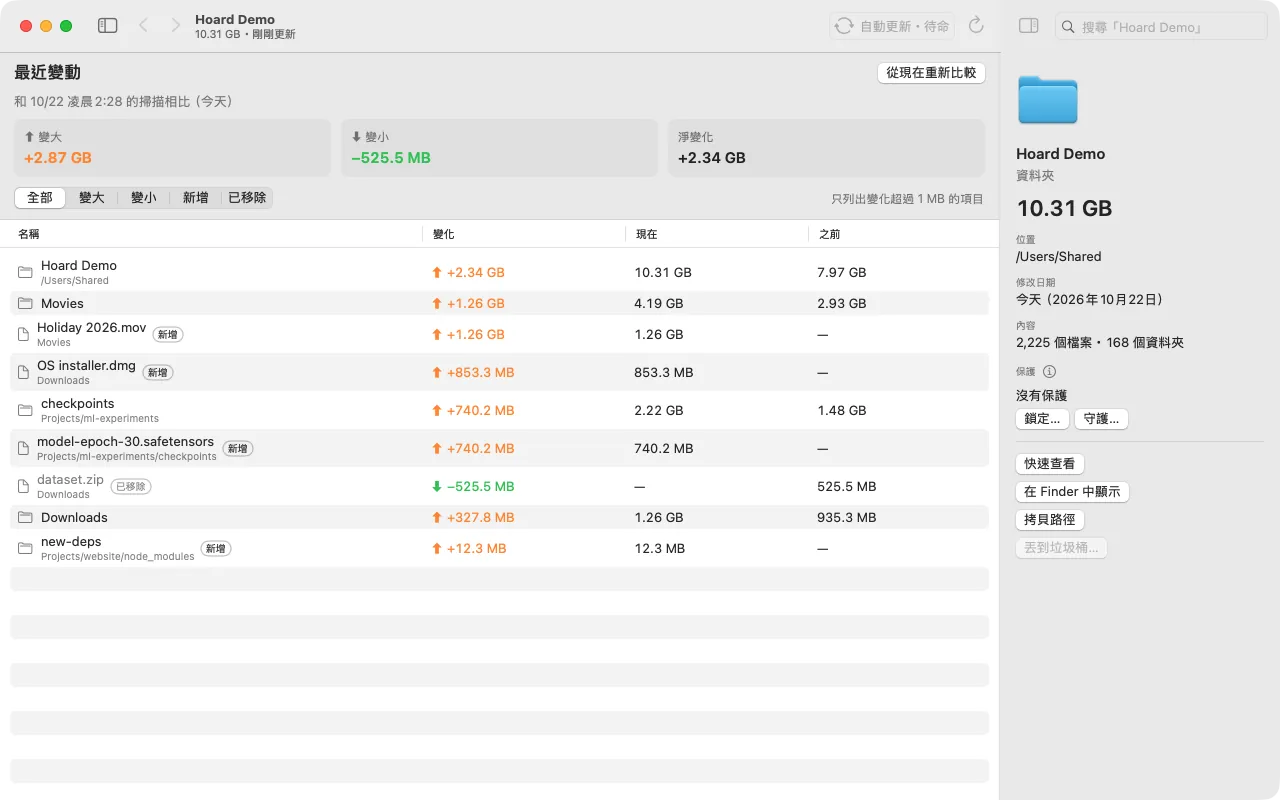Click the refresh scan arrow icon
The image size is (1280, 800).
(977, 26)
